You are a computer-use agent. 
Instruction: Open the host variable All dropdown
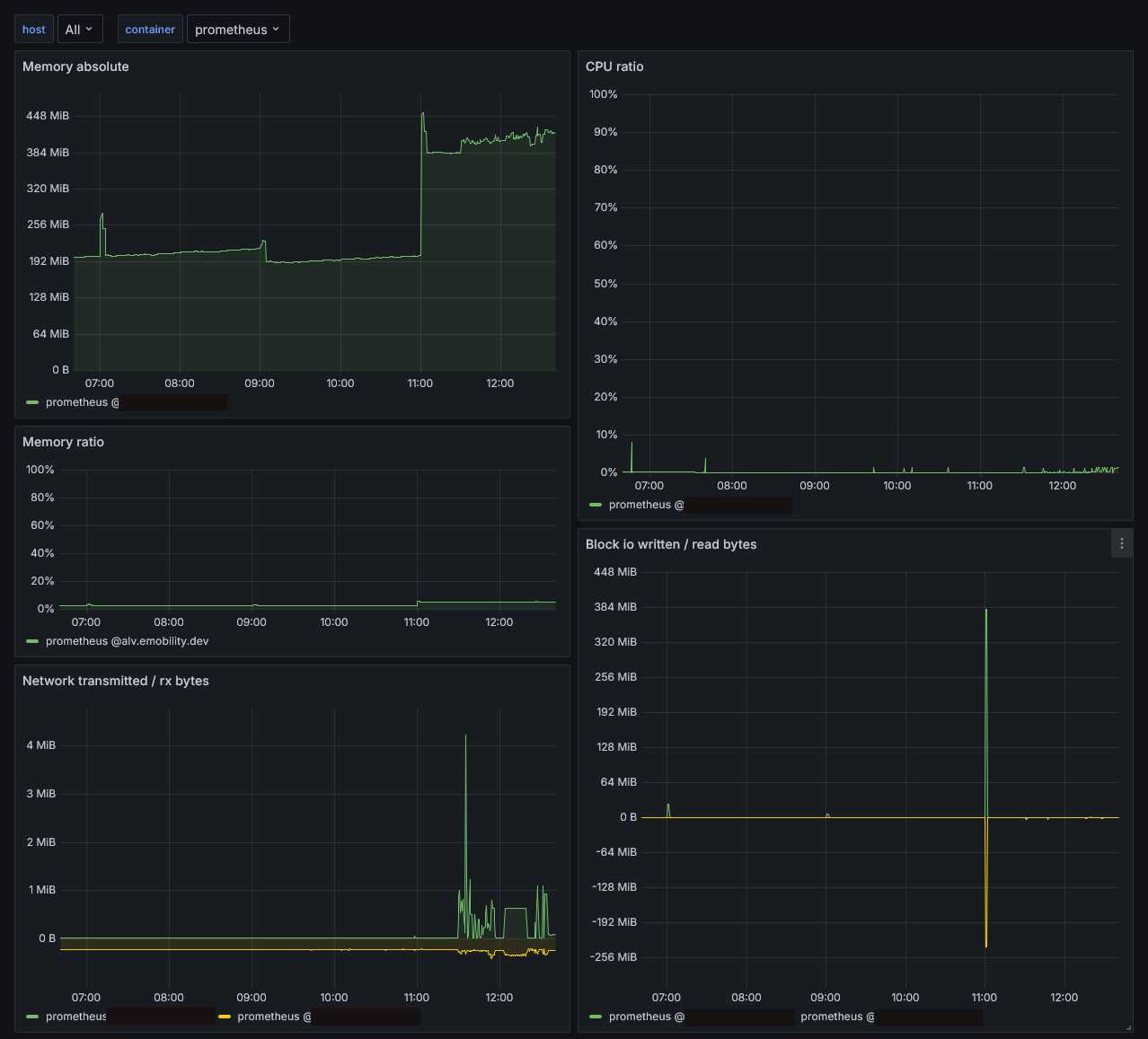click(80, 29)
